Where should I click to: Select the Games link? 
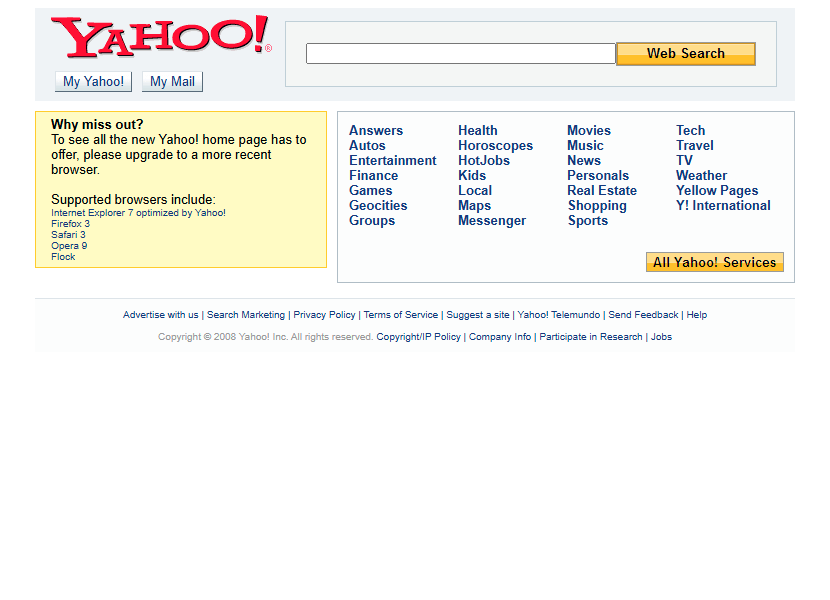tap(371, 191)
